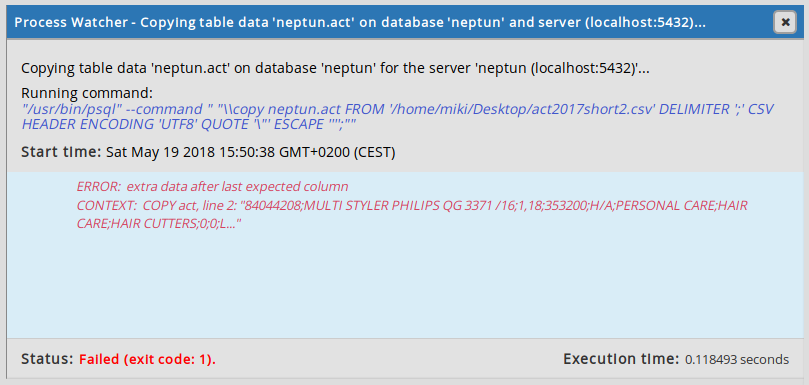The width and height of the screenshot is (809, 385).
Task: Select the 'Copying table data' description line
Action: pos(335,69)
